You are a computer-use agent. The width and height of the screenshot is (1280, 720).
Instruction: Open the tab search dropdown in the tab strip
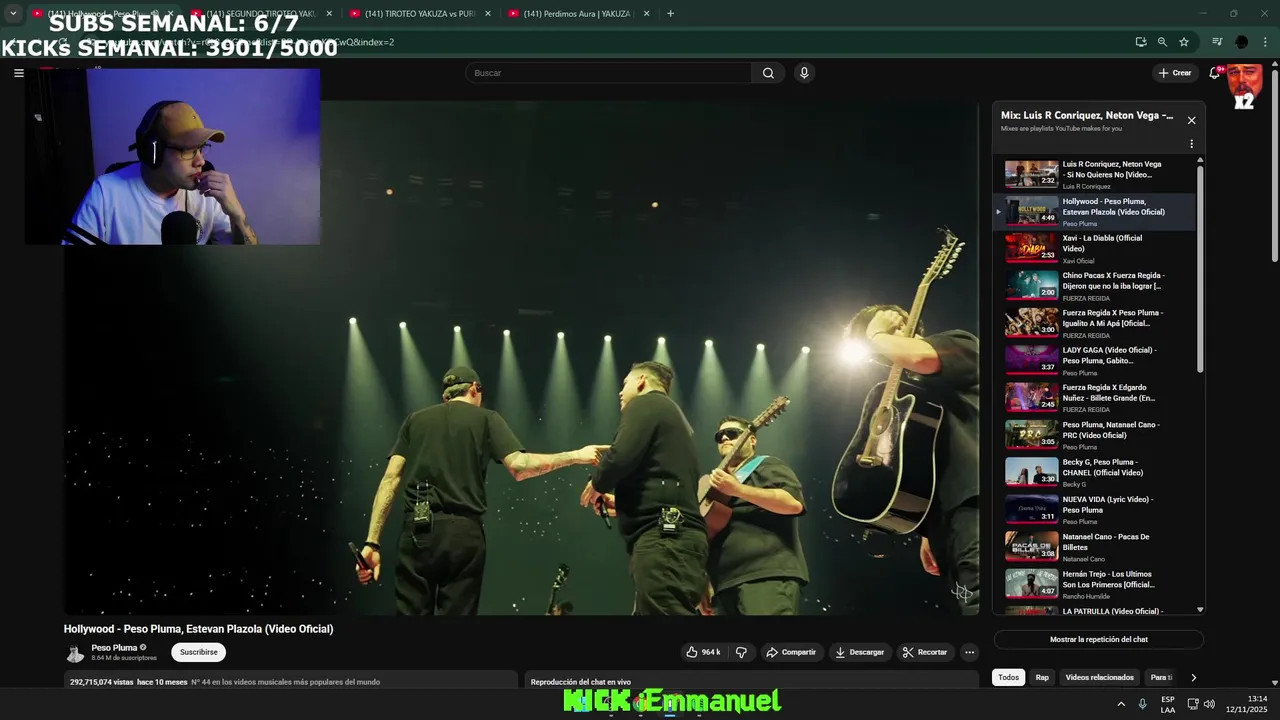pos(13,14)
